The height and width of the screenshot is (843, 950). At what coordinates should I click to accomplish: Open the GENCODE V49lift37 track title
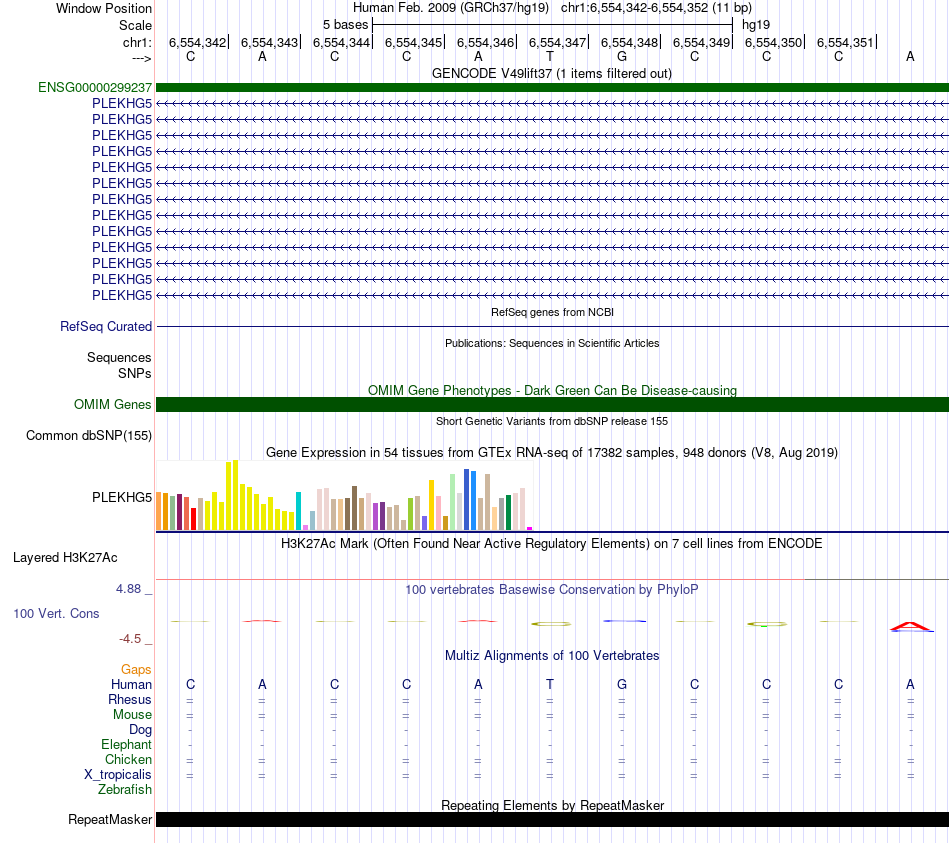551,73
